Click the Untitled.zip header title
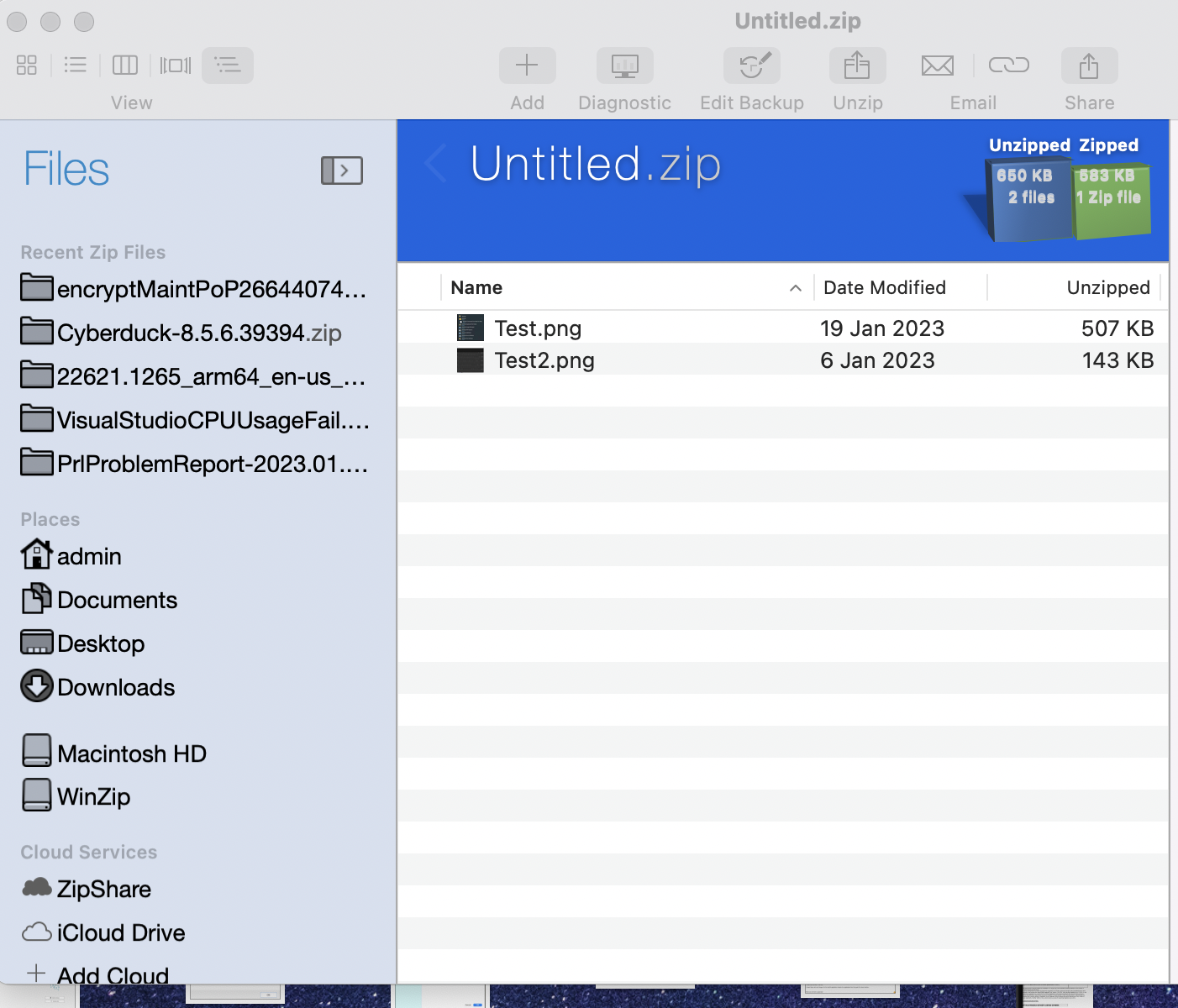Image resolution: width=1178 pixels, height=1008 pixels. point(596,164)
